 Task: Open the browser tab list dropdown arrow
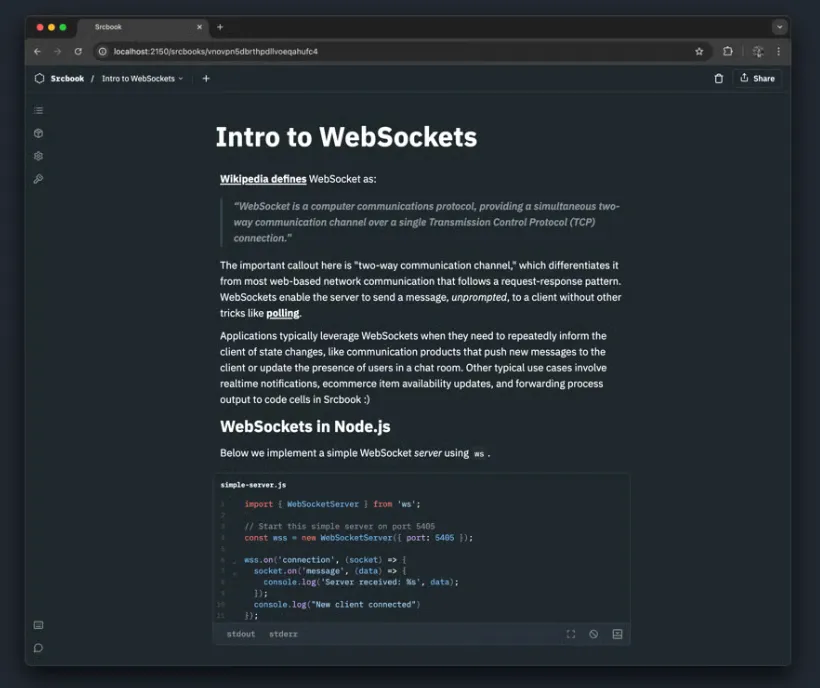[779, 27]
